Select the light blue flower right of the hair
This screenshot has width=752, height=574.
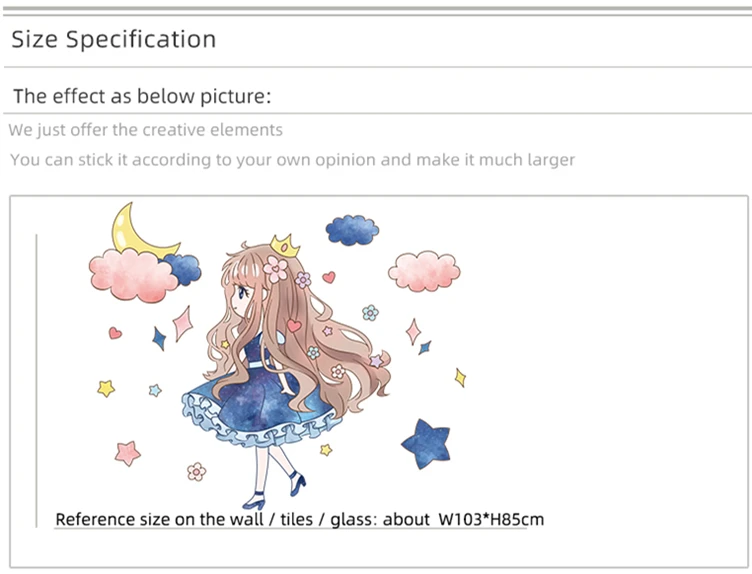pos(370,313)
